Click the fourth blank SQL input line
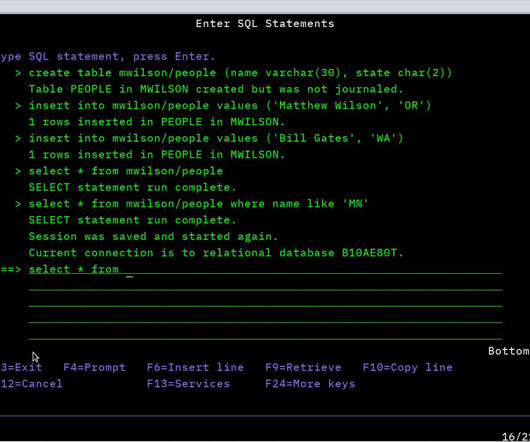This screenshot has height=442, width=530. (x=265, y=317)
